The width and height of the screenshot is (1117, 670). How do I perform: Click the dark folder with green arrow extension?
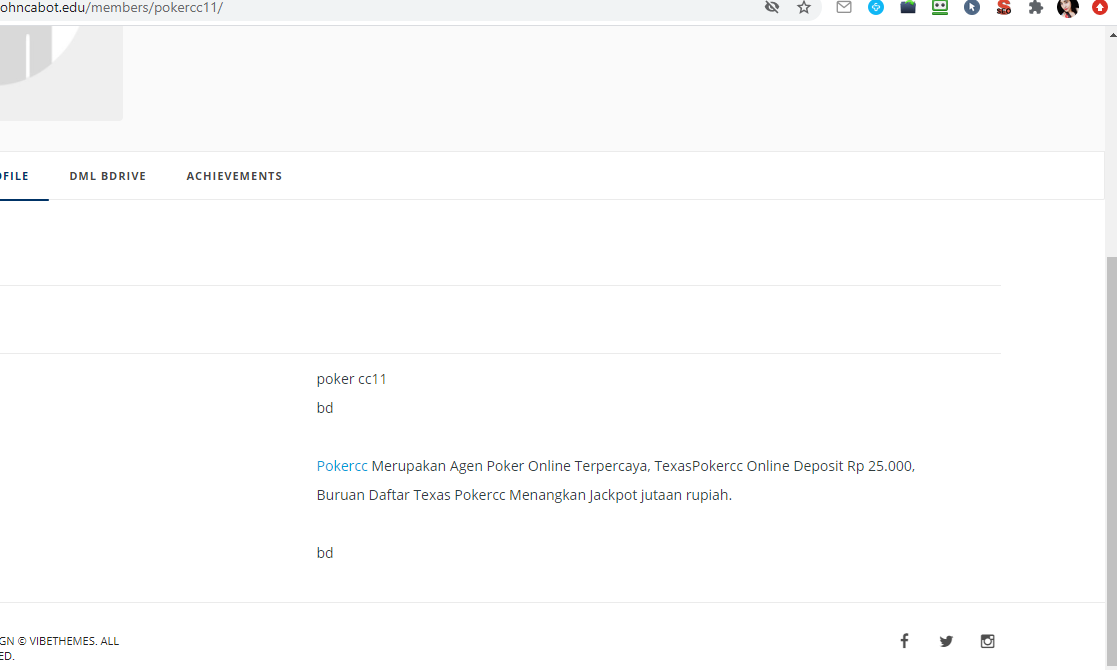(908, 7)
